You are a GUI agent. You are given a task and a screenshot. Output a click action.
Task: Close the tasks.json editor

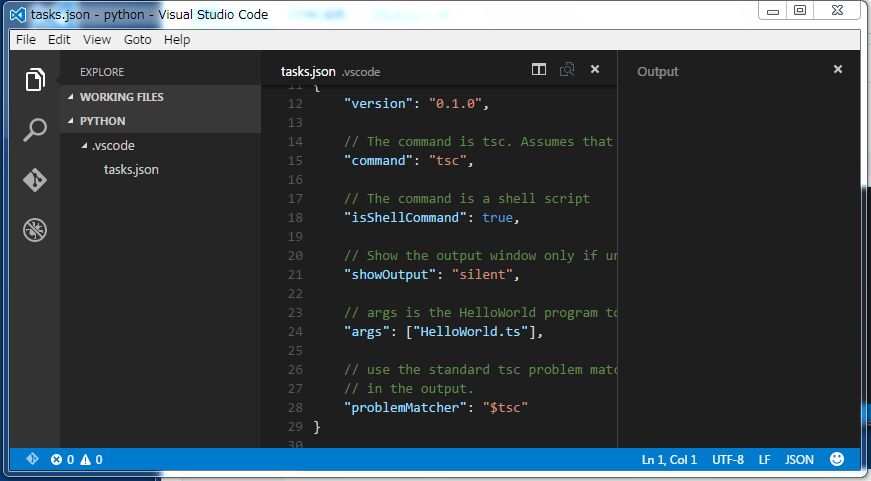click(595, 69)
